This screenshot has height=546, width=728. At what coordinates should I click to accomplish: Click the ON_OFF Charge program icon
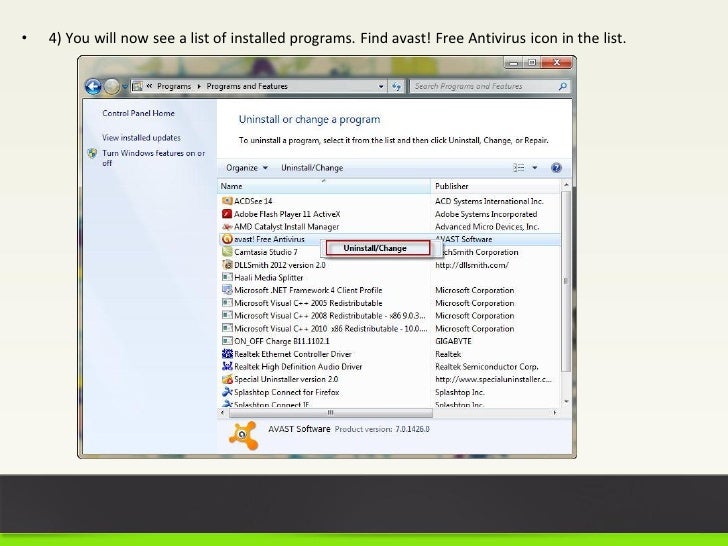tap(227, 341)
